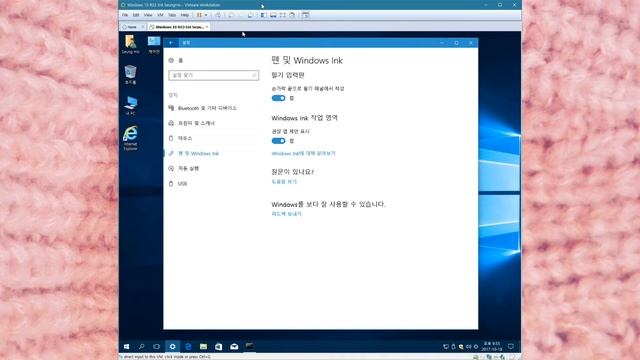Open the File menu in VMware Workstation
The image size is (640, 360).
pyautogui.click(x=125, y=15)
